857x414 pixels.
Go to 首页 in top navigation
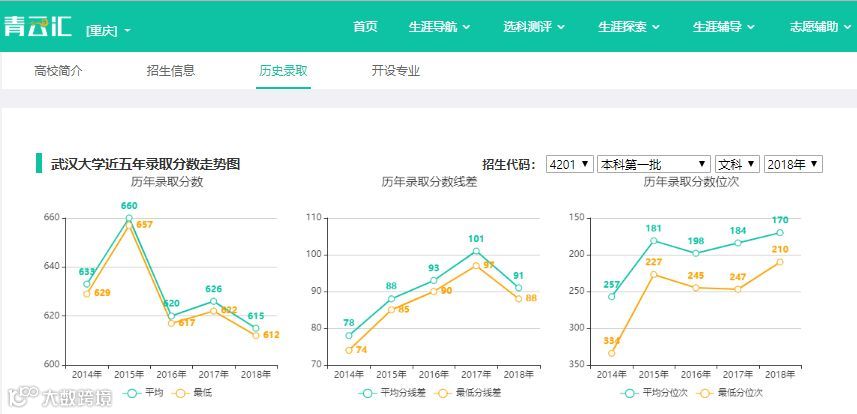pyautogui.click(x=365, y=27)
